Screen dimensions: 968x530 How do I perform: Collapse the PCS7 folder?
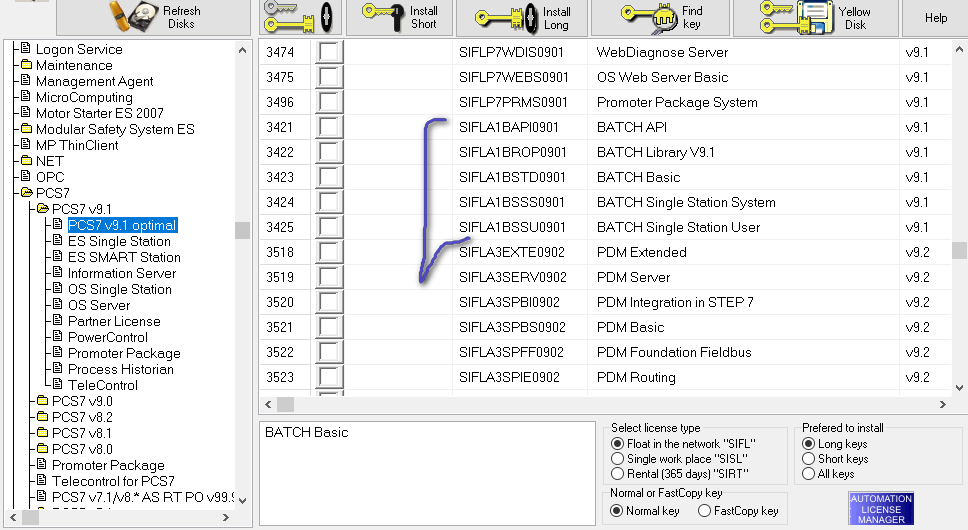point(52,193)
